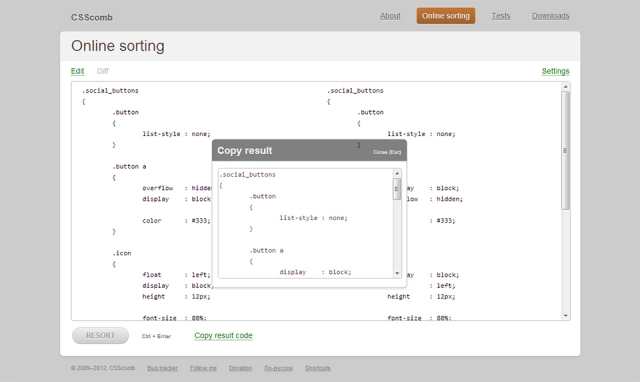
Task: Open the About page link
Action: click(390, 16)
